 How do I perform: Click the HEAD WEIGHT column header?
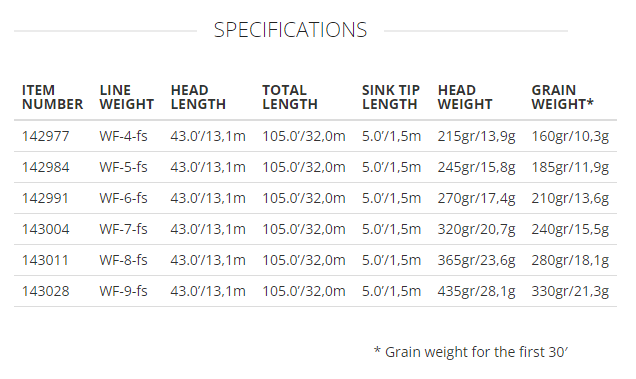(x=465, y=97)
